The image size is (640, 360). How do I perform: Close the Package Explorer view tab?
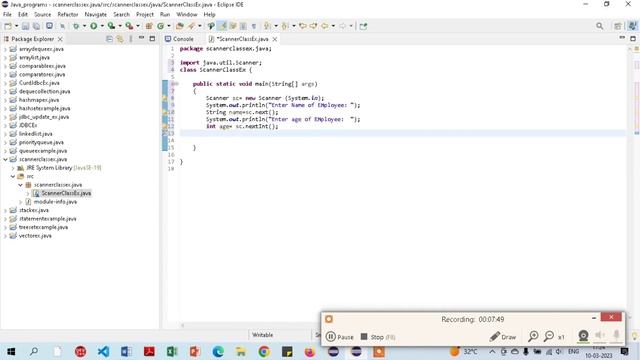pos(60,39)
